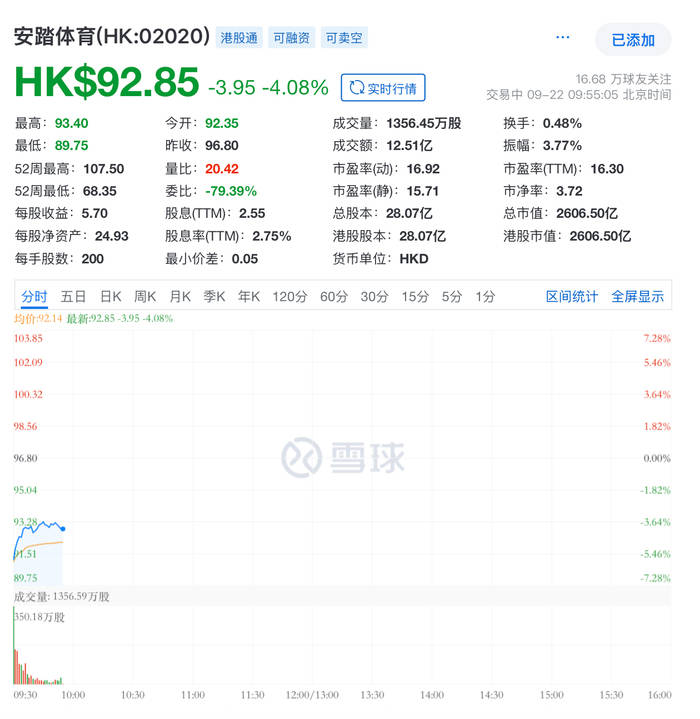Click the 可卖空 short-selling tag
This screenshot has width=700, height=719.
pyautogui.click(x=344, y=38)
